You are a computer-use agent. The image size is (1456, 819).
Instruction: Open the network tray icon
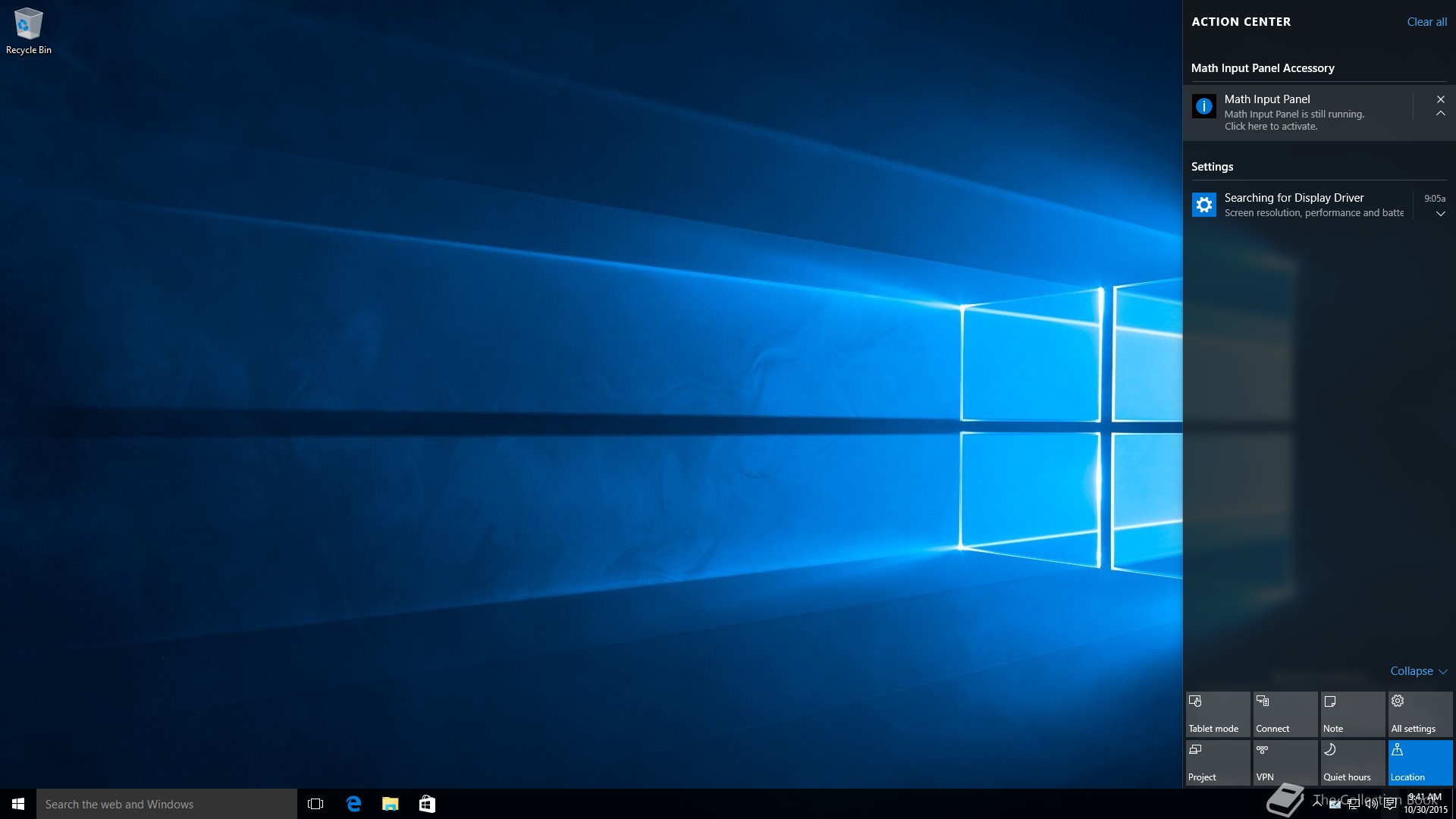[x=1354, y=804]
